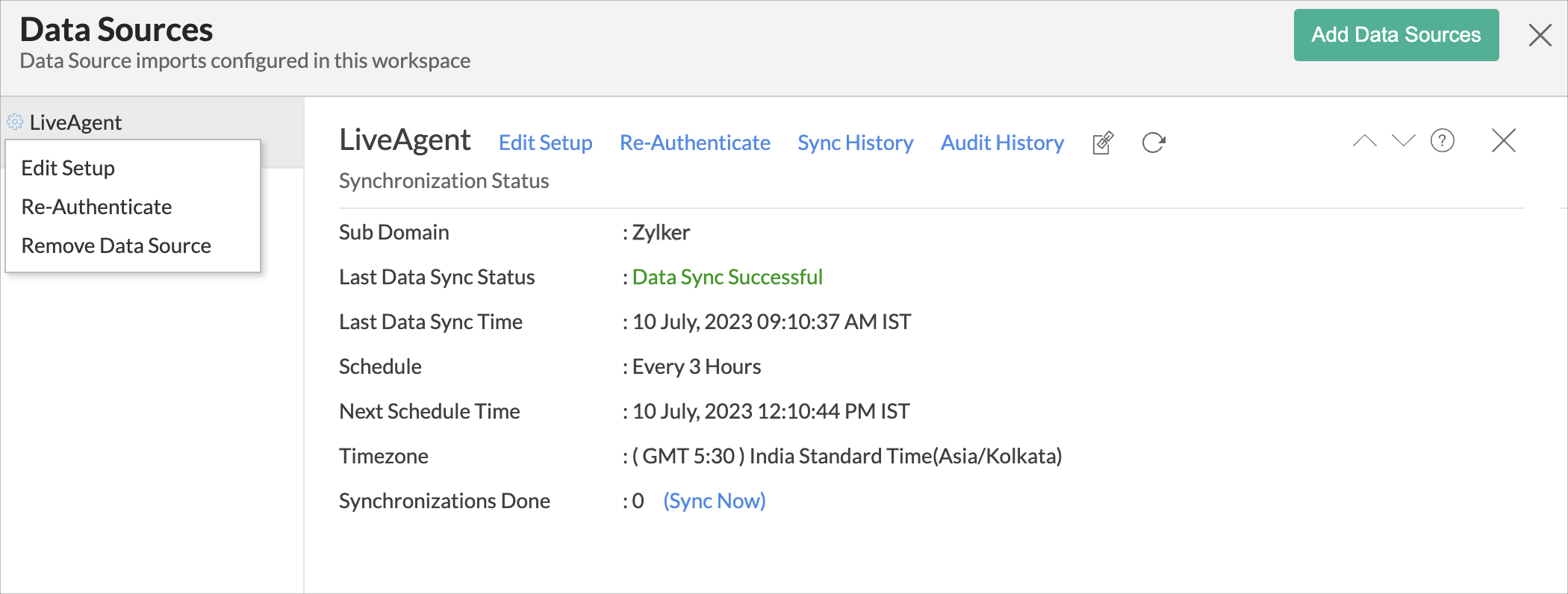Open the Edit Setup header link
The height and width of the screenshot is (594, 1568).
coord(545,143)
